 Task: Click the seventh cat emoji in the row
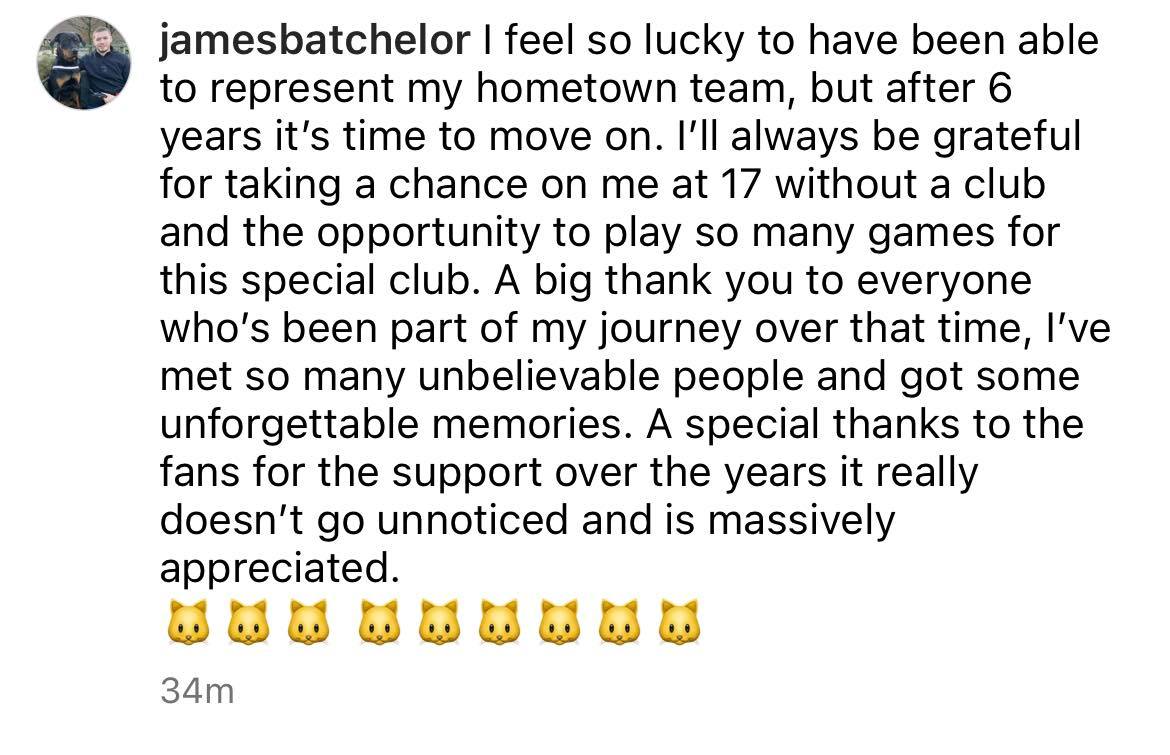(560, 622)
